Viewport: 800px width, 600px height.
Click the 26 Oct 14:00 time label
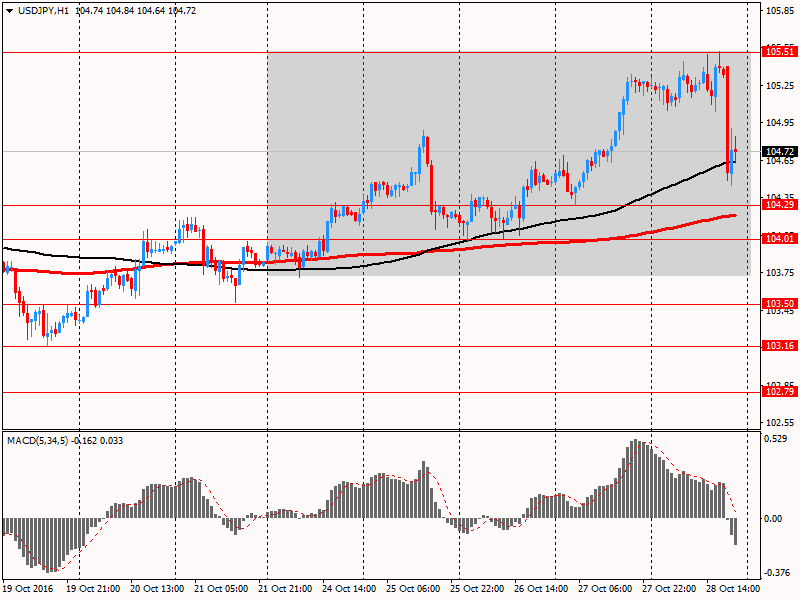point(542,591)
